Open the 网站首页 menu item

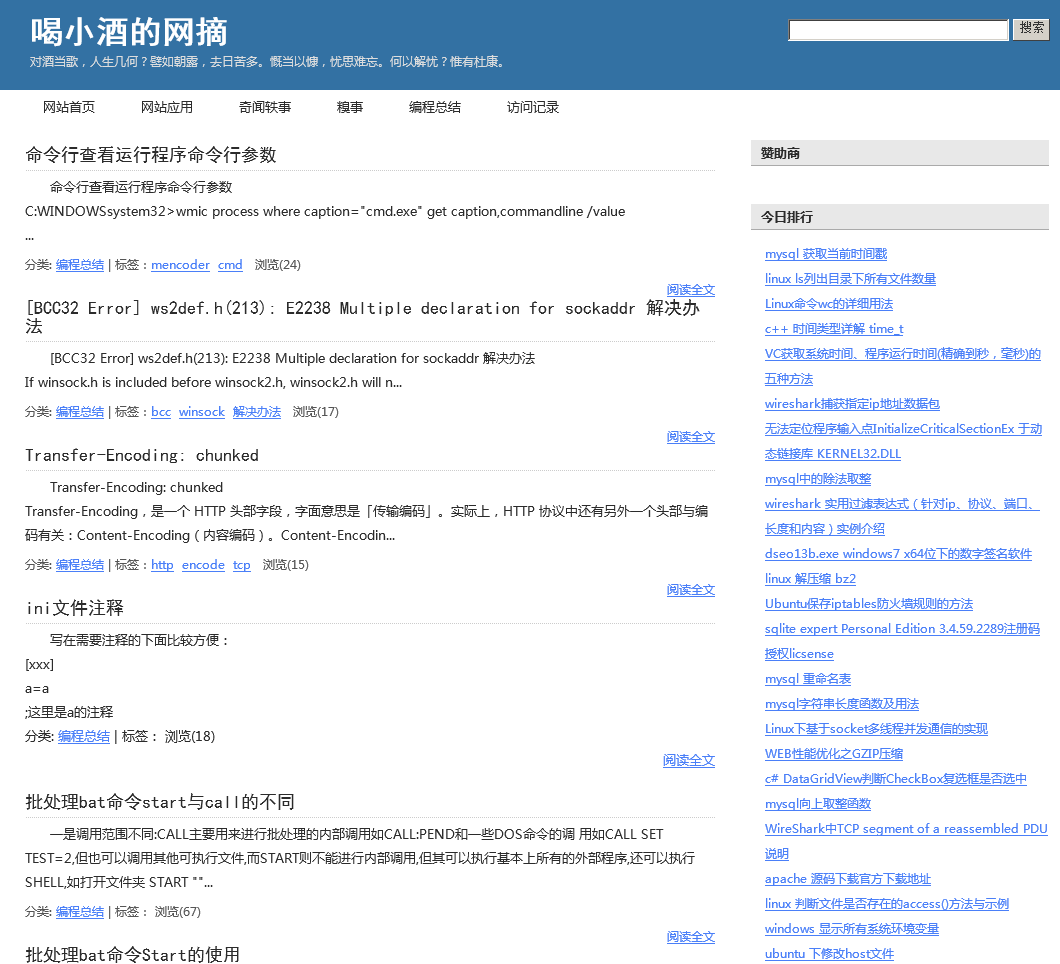pyautogui.click(x=69, y=107)
